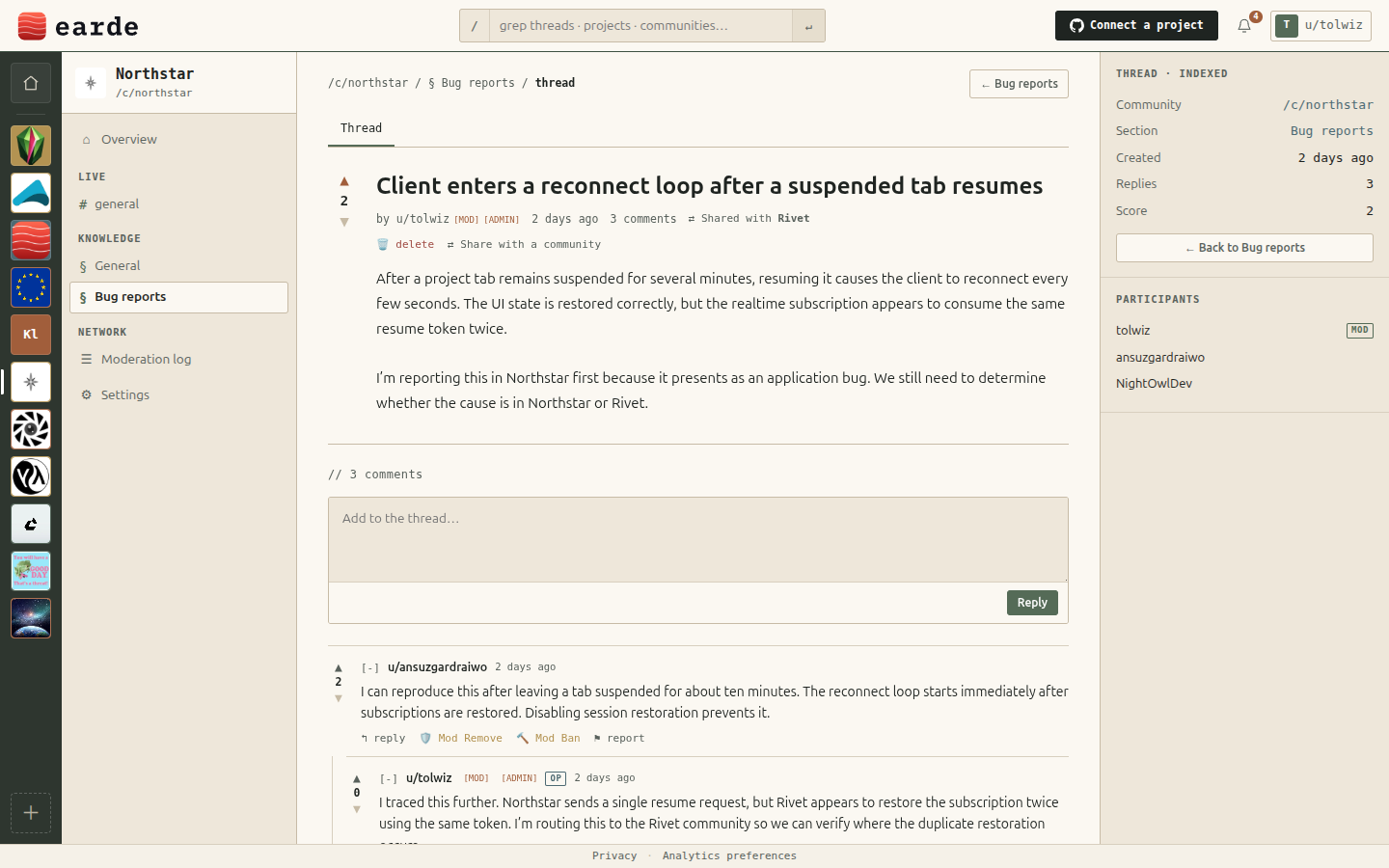The width and height of the screenshot is (1389, 868).
Task: Open the home icon in the sidebar
Action: [x=31, y=83]
